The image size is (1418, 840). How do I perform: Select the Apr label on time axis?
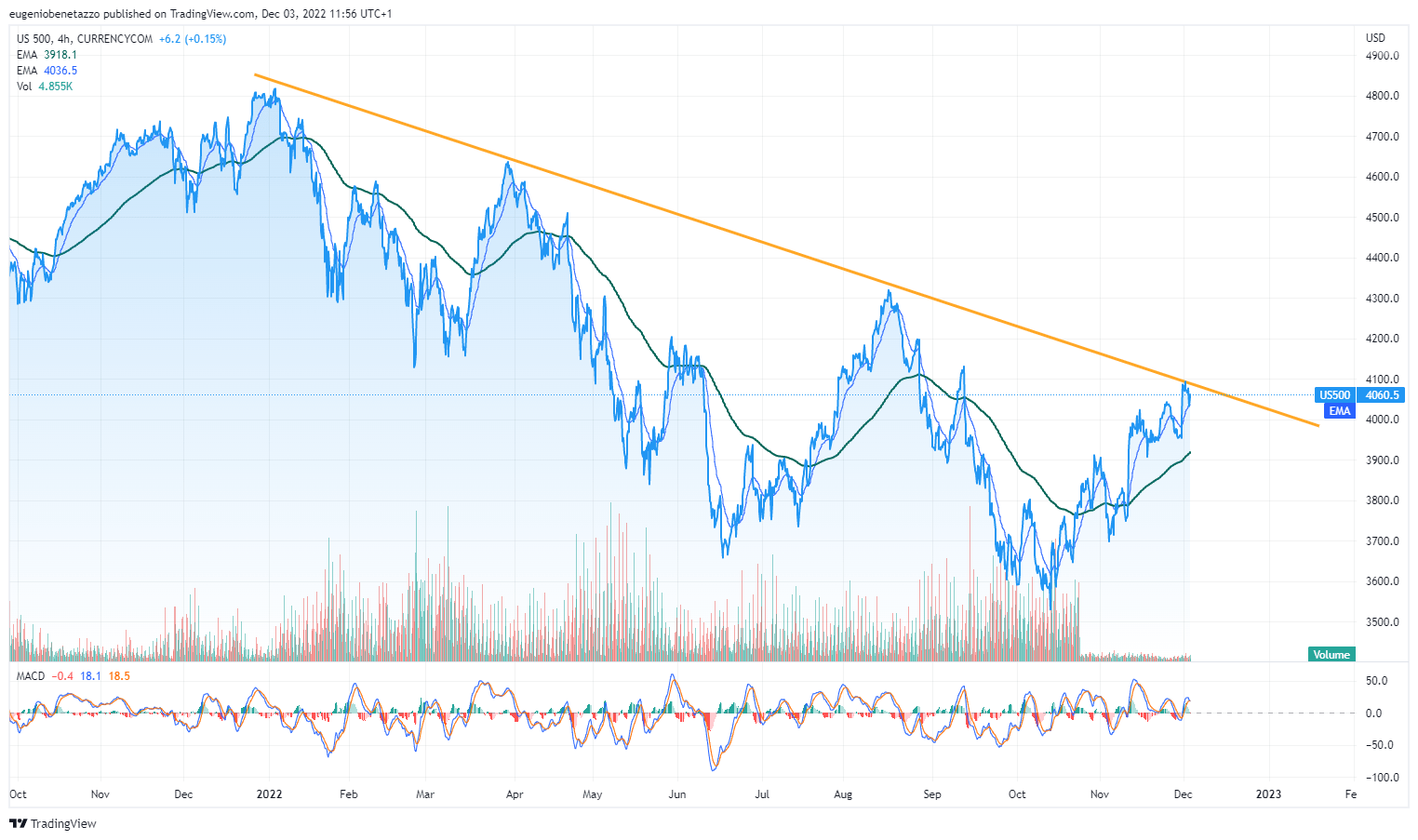tap(515, 794)
